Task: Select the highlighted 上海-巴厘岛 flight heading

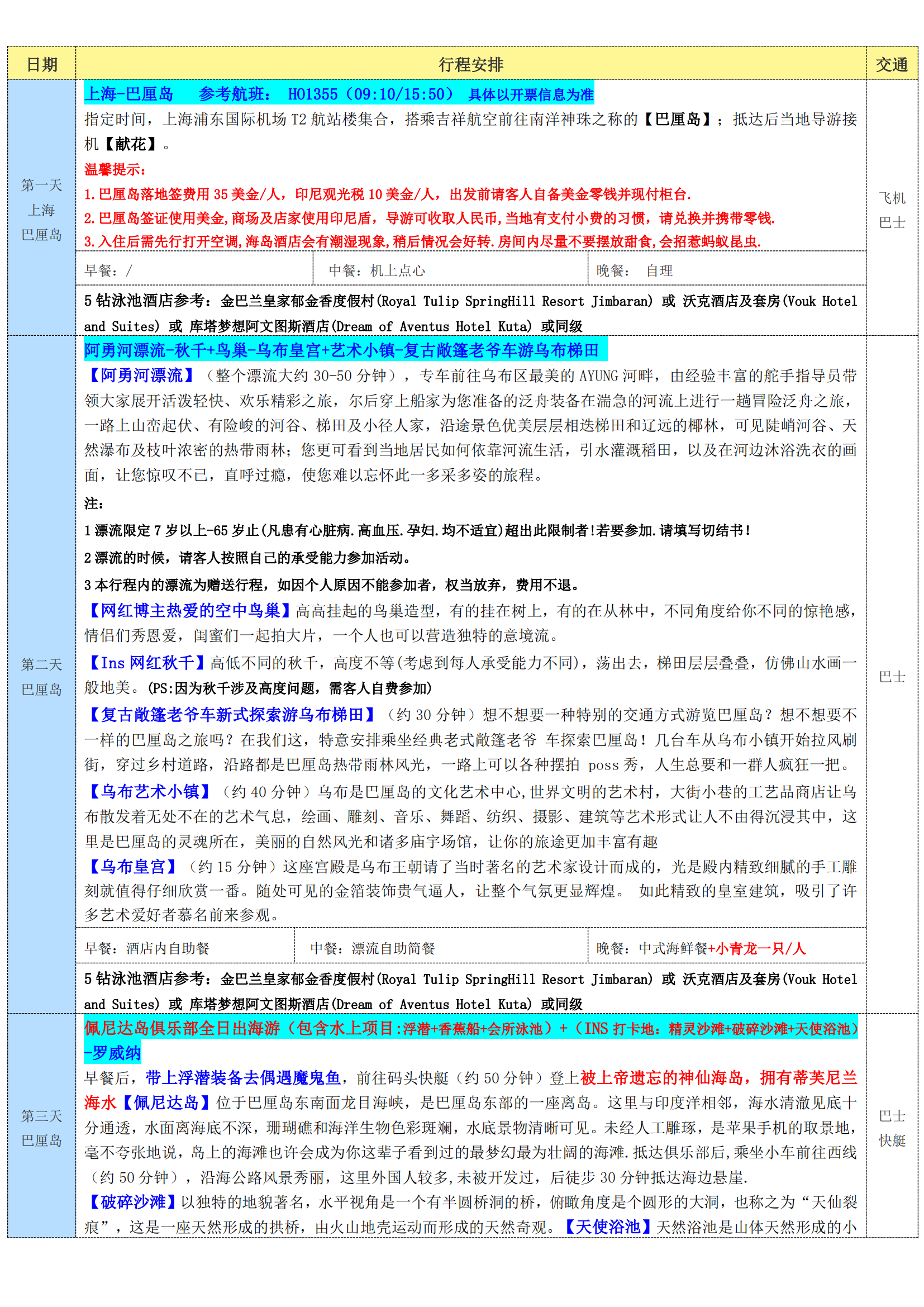Action: [x=339, y=94]
